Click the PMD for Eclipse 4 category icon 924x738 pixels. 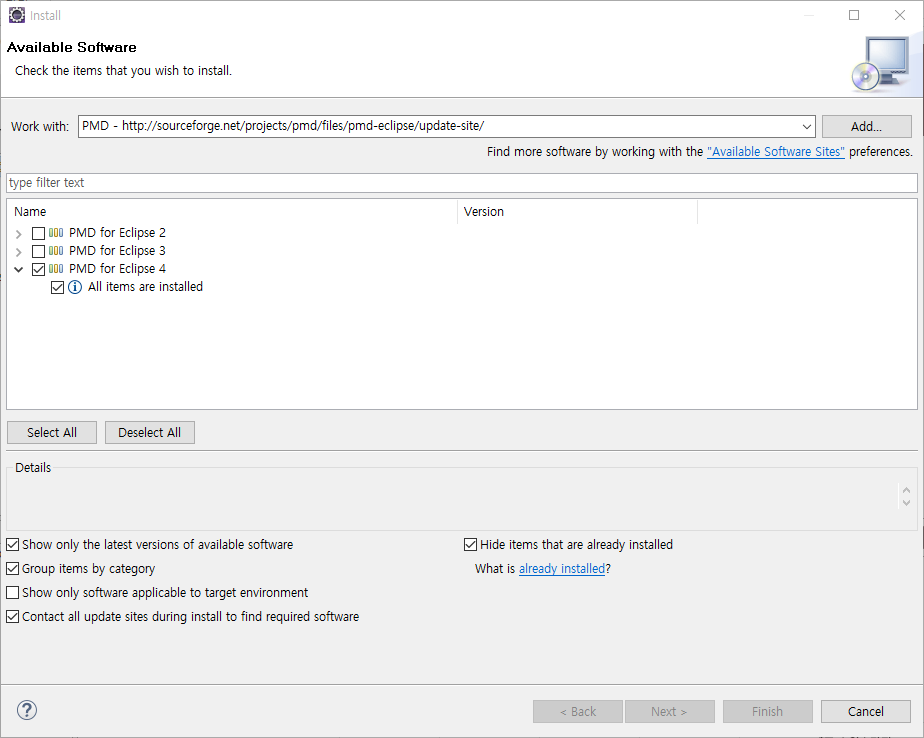click(57, 269)
